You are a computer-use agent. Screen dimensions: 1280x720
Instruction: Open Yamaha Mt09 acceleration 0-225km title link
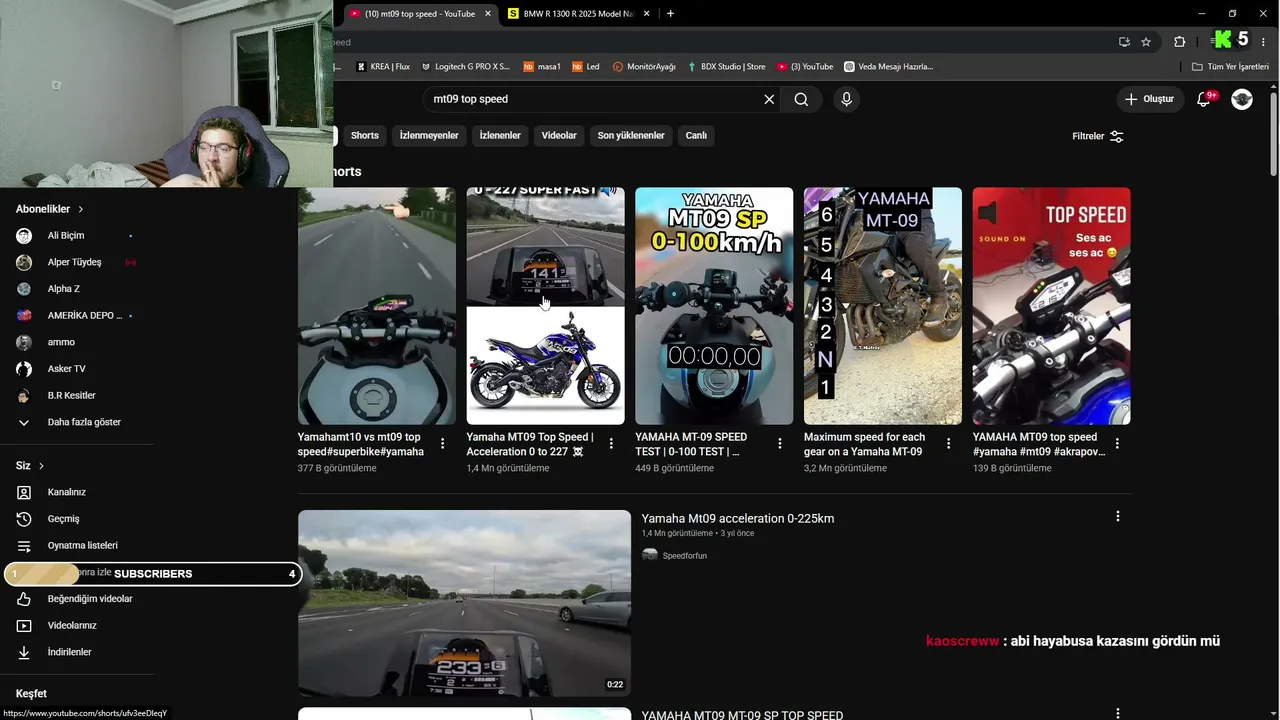(738, 518)
